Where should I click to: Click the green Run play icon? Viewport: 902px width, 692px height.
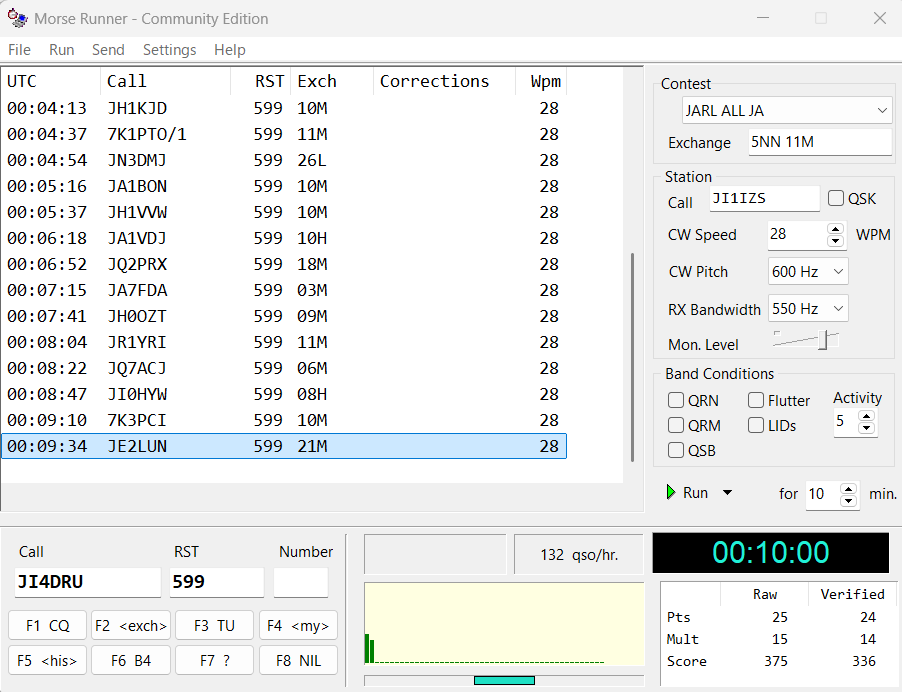671,492
